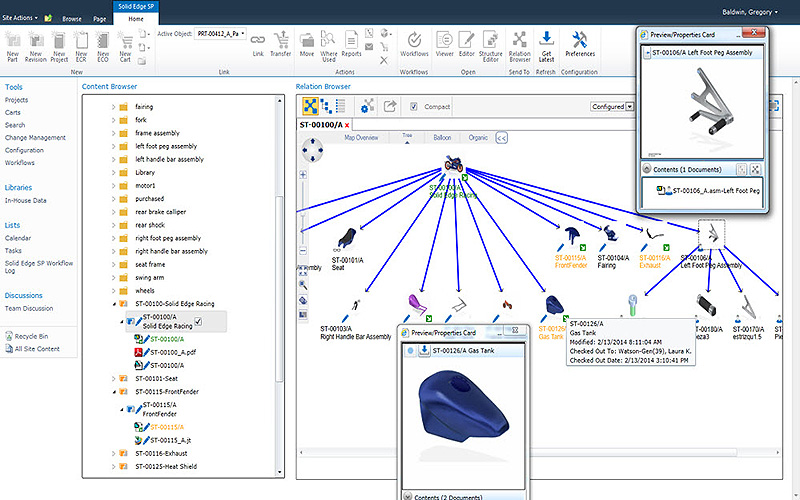
Task: Open Baldwin, Gregory user menu
Action: point(750,12)
